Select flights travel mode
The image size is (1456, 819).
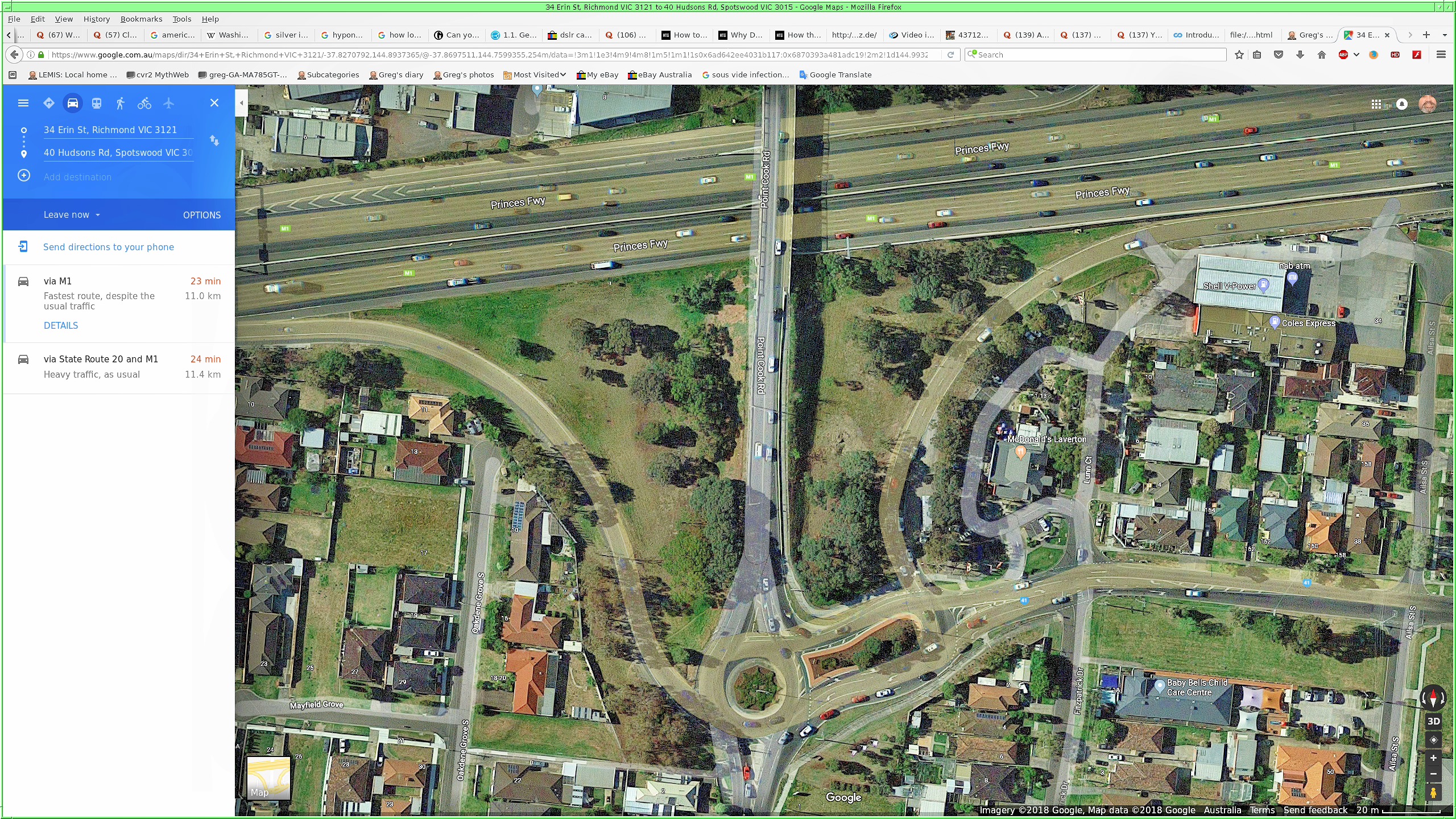coord(169,103)
